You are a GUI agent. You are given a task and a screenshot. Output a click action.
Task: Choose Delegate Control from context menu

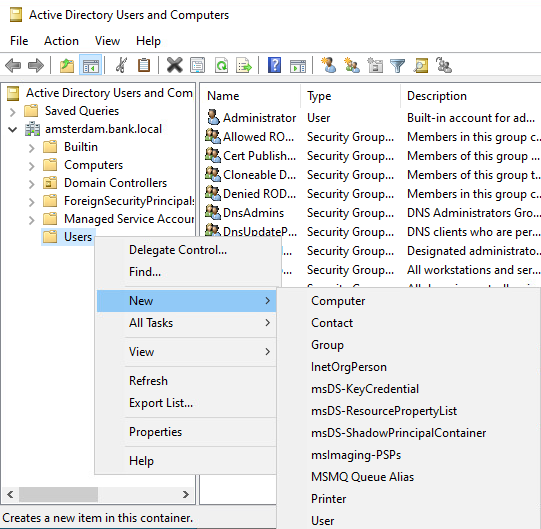click(187, 250)
